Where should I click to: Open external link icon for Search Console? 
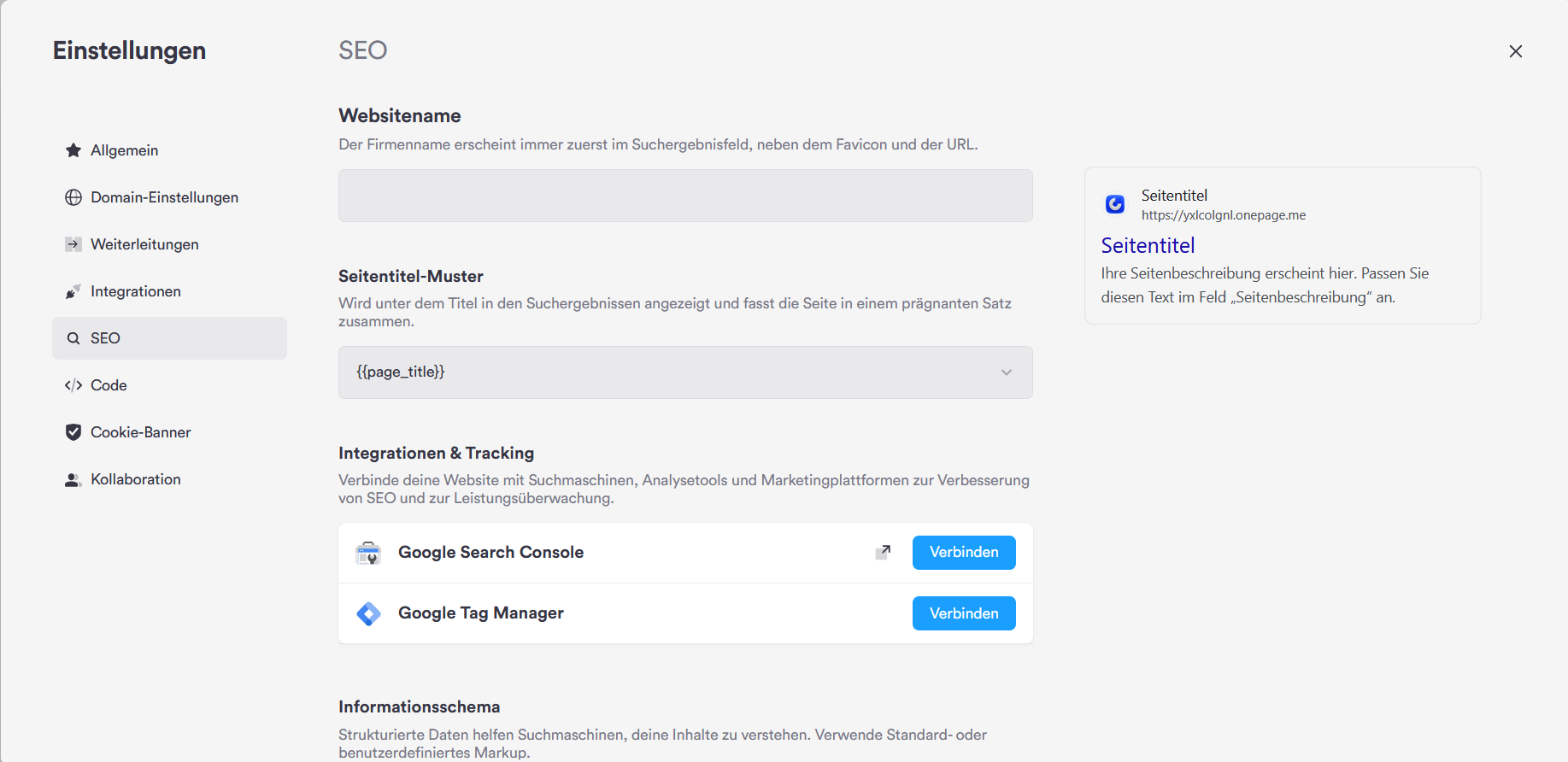click(884, 553)
